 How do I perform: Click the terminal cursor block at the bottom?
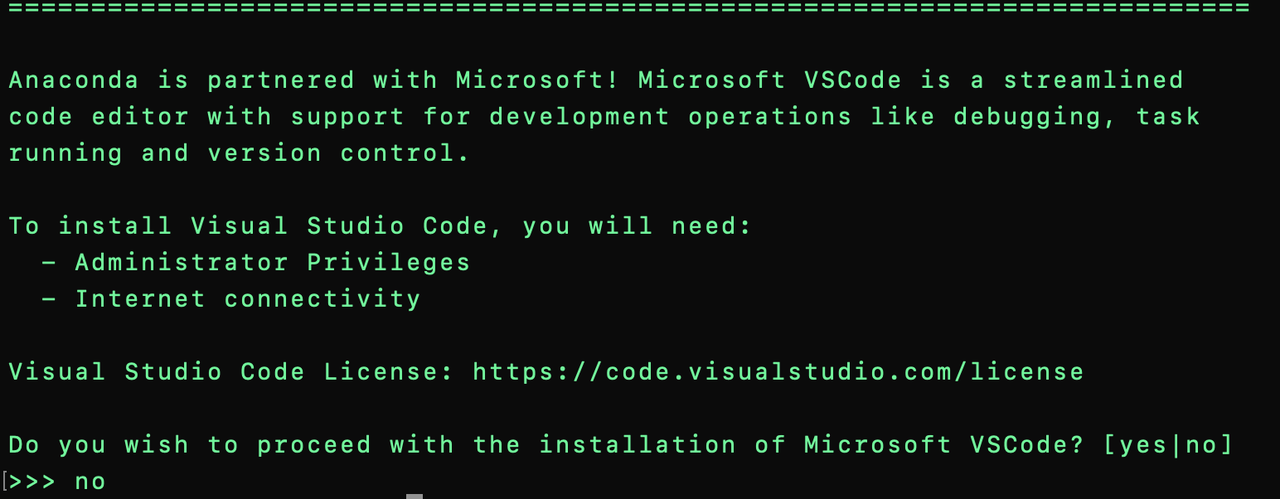414,495
